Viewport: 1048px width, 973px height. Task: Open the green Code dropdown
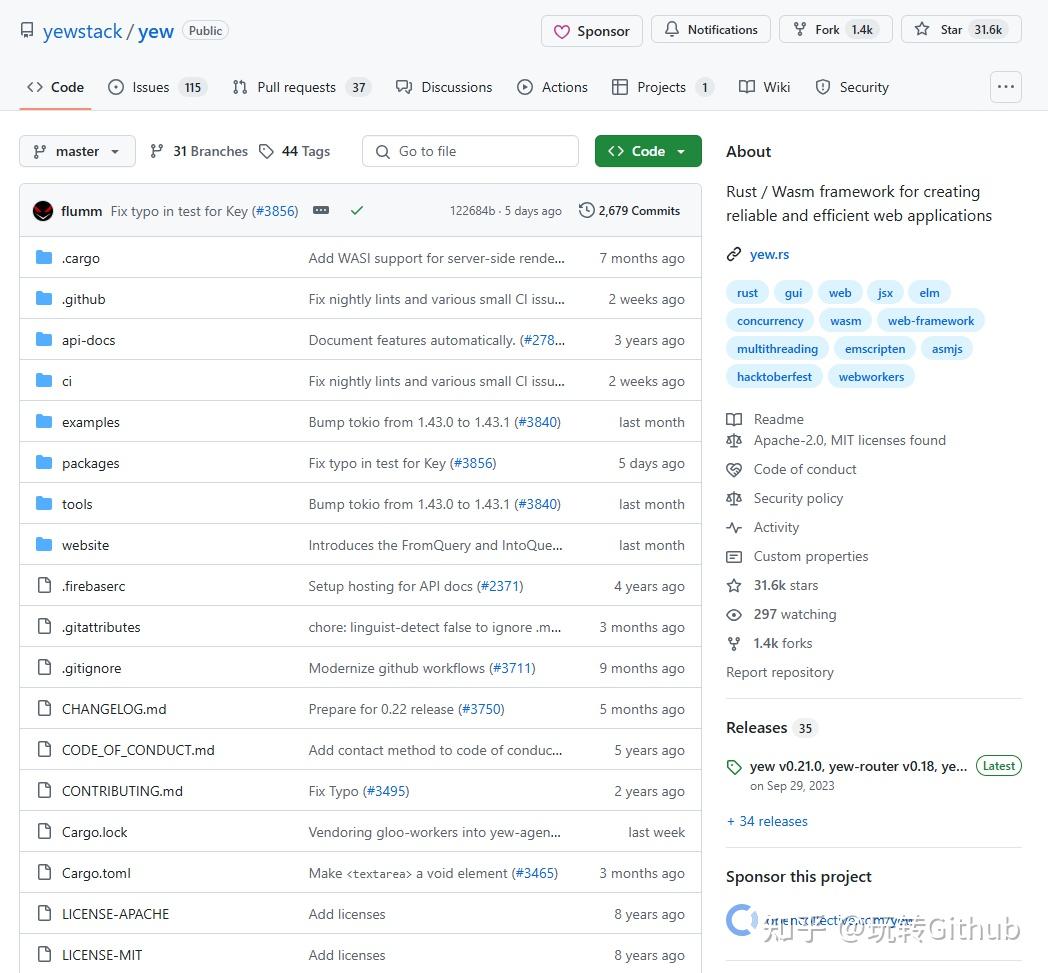(648, 151)
